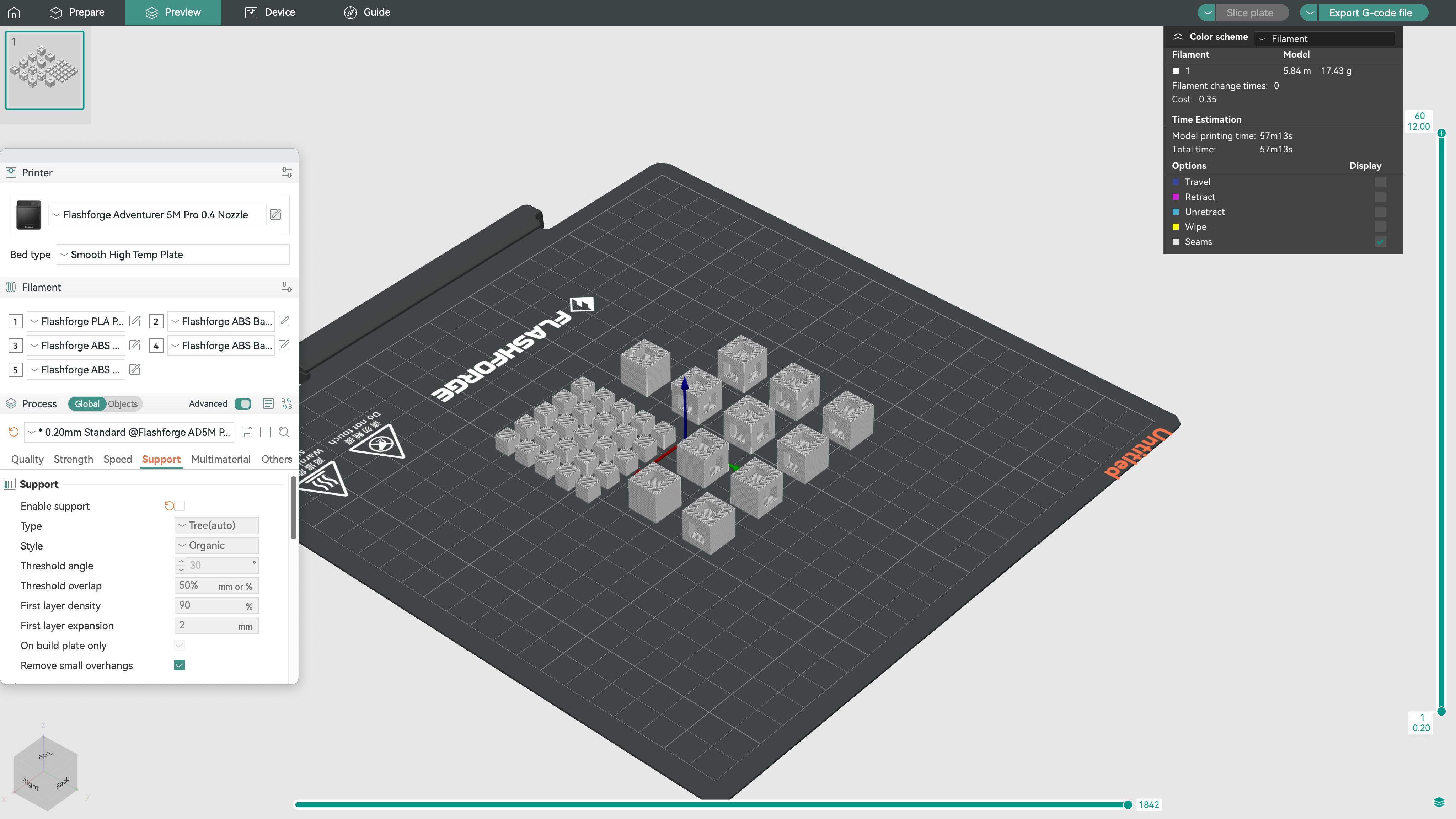This screenshot has height=819, width=1456.
Task: Edit filament 2 Flashforge ABS preset
Action: 284,321
